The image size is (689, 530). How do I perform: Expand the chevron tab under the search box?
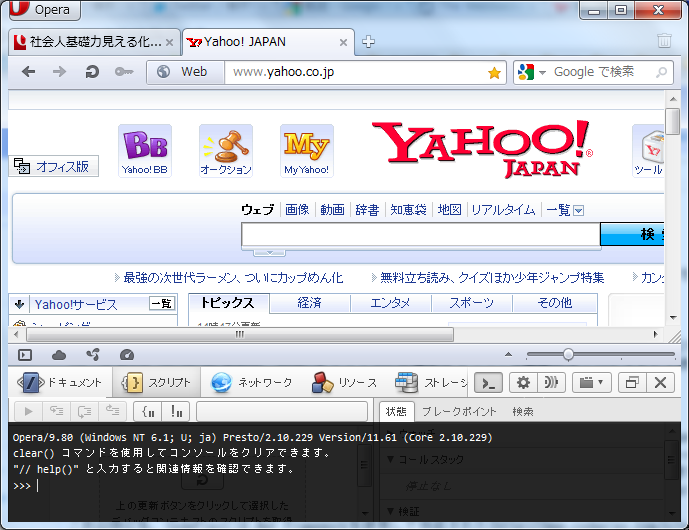pos(269,253)
